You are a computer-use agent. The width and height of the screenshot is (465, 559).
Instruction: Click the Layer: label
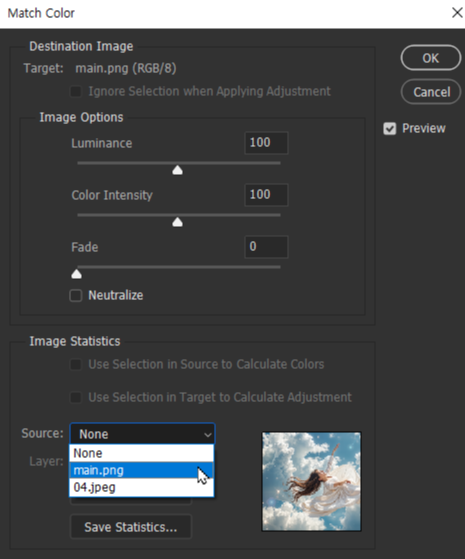pyautogui.click(x=46, y=461)
